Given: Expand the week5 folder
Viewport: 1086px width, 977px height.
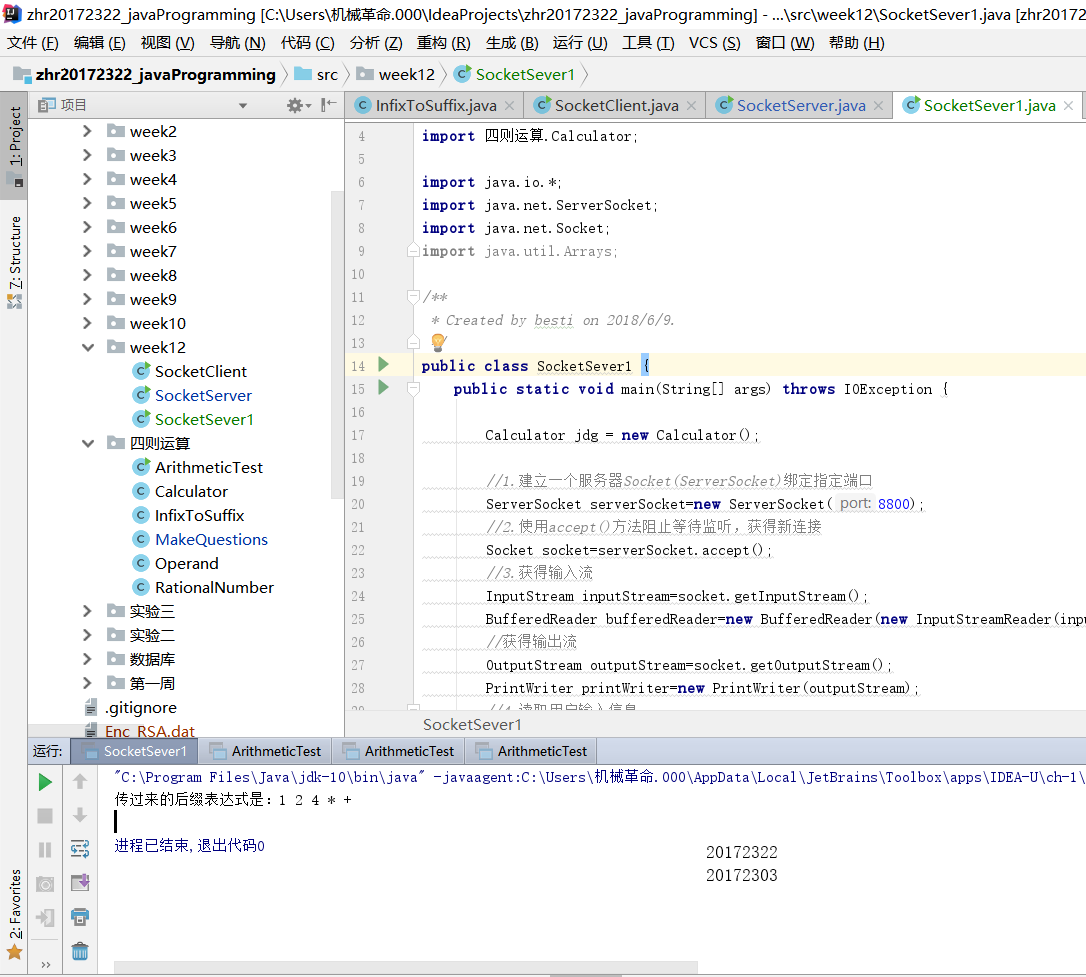Looking at the screenshot, I should click(x=87, y=203).
